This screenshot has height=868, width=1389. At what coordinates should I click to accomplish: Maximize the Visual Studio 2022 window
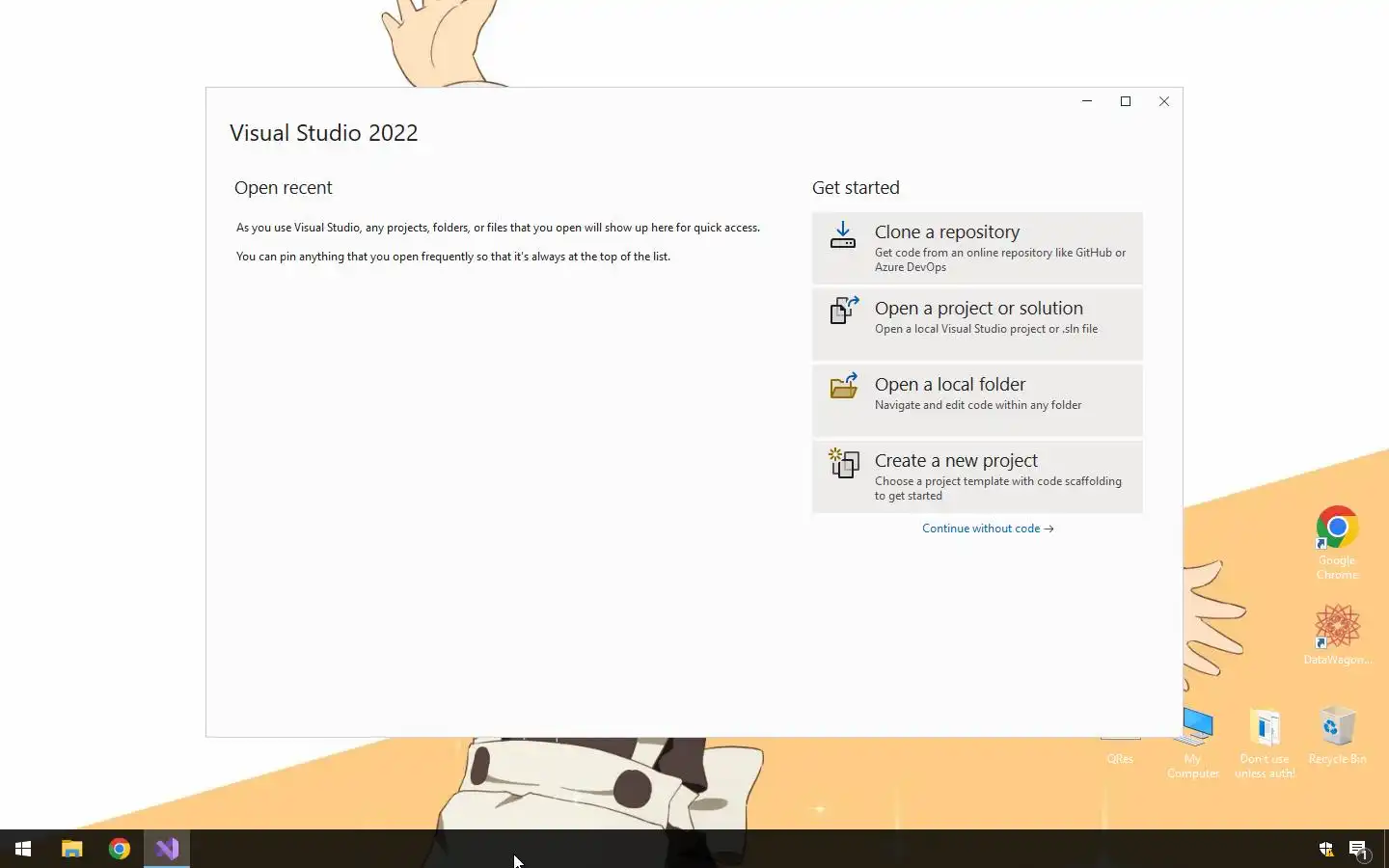click(x=1126, y=101)
